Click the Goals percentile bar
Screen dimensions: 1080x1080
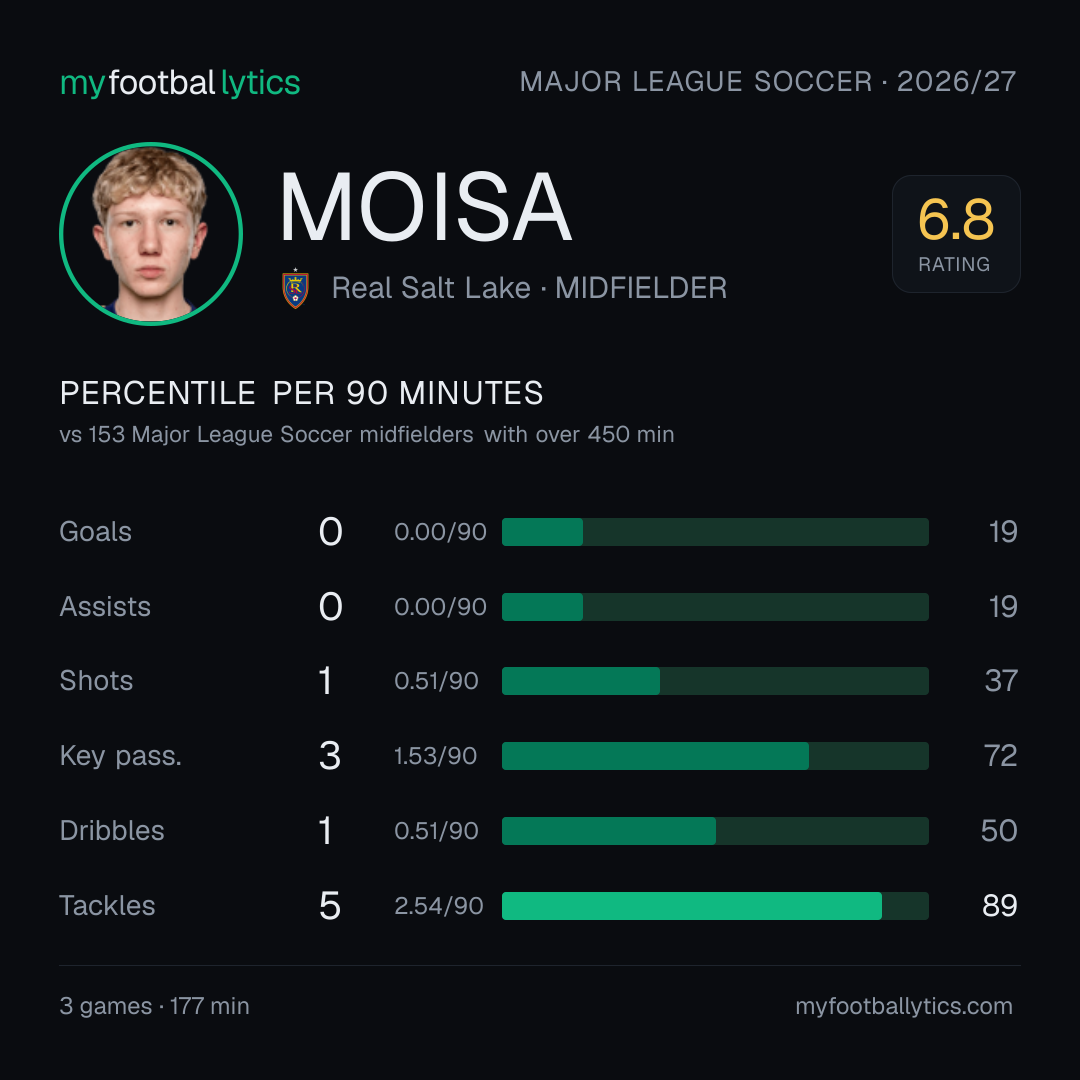(x=715, y=532)
